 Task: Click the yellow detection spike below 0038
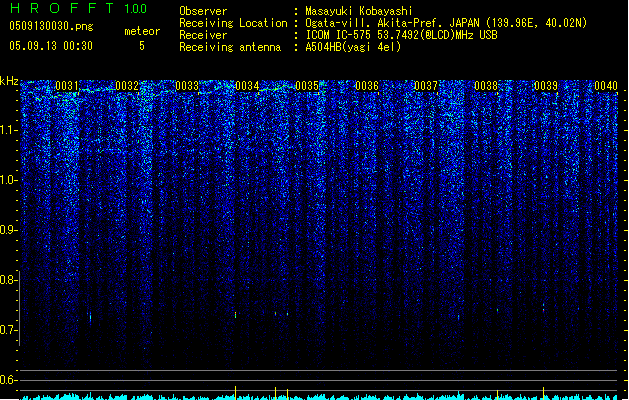pyautogui.click(x=497, y=394)
